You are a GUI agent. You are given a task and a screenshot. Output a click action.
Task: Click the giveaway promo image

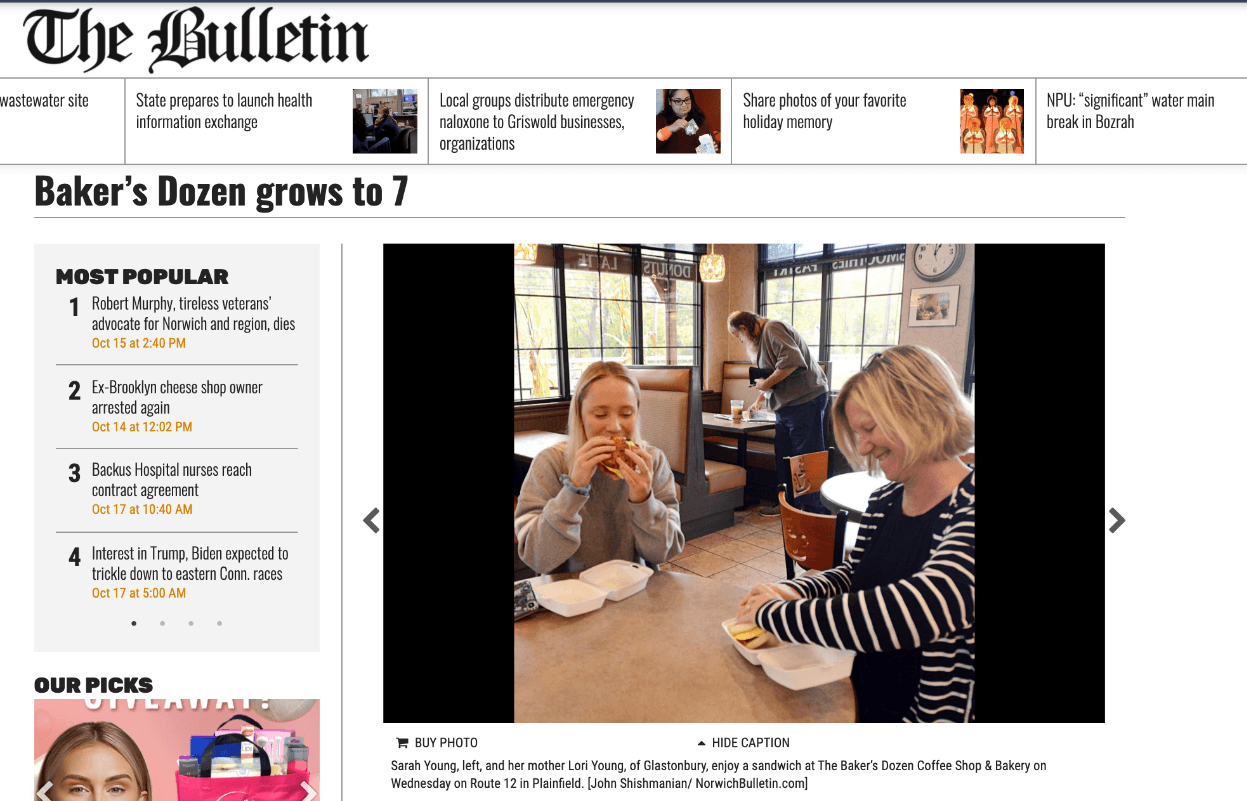(x=177, y=750)
